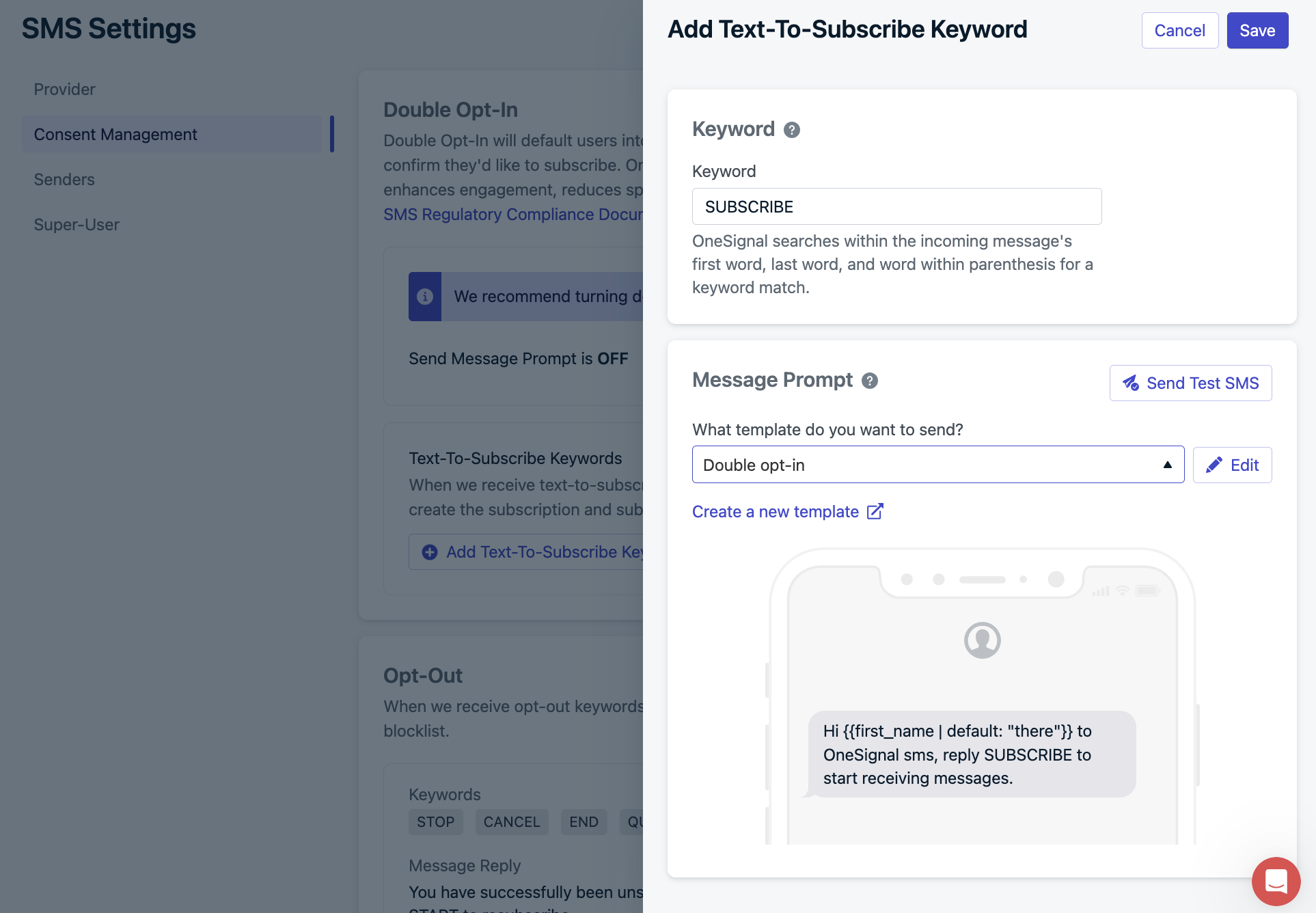Screen dimensions: 1316x913
Task: Open the Super-User section
Action: coord(77,225)
